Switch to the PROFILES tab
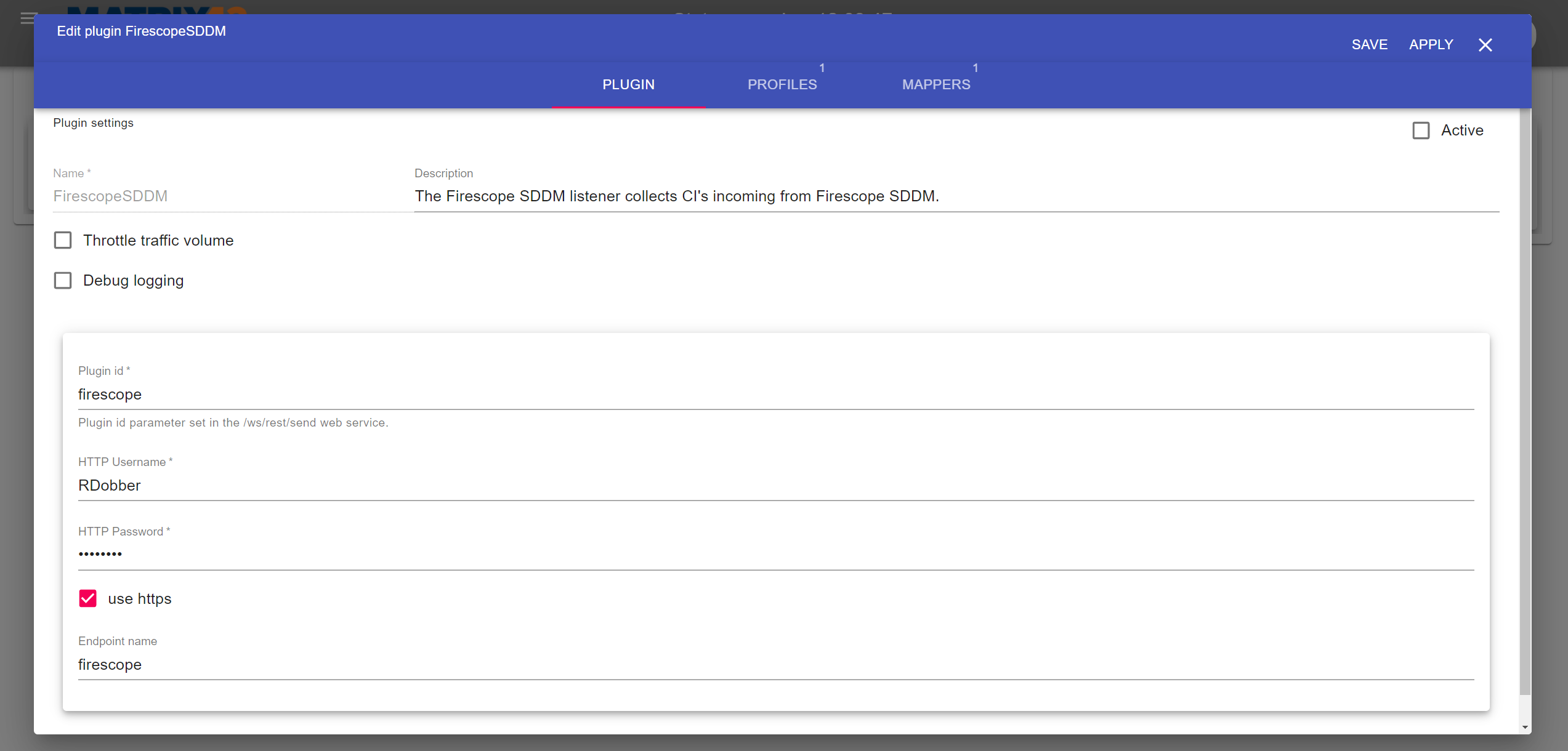The height and width of the screenshot is (751, 1568). pos(782,84)
